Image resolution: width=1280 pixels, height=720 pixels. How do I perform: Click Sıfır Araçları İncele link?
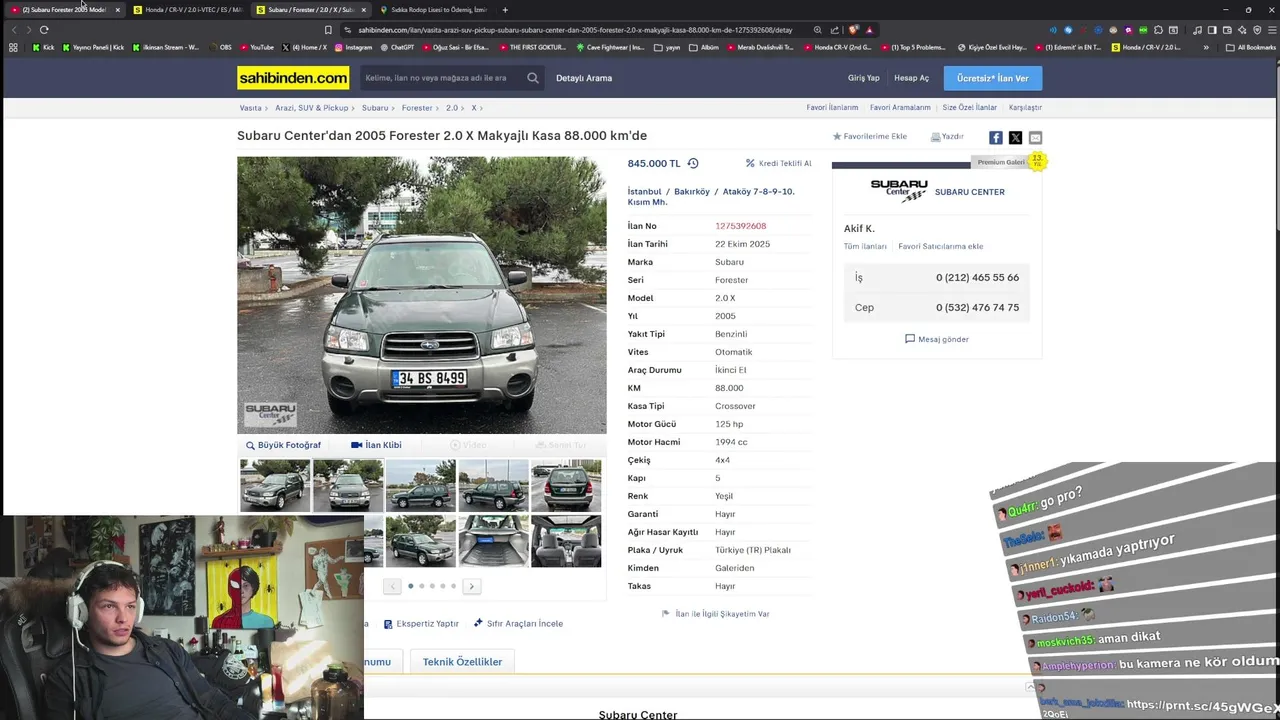518,623
